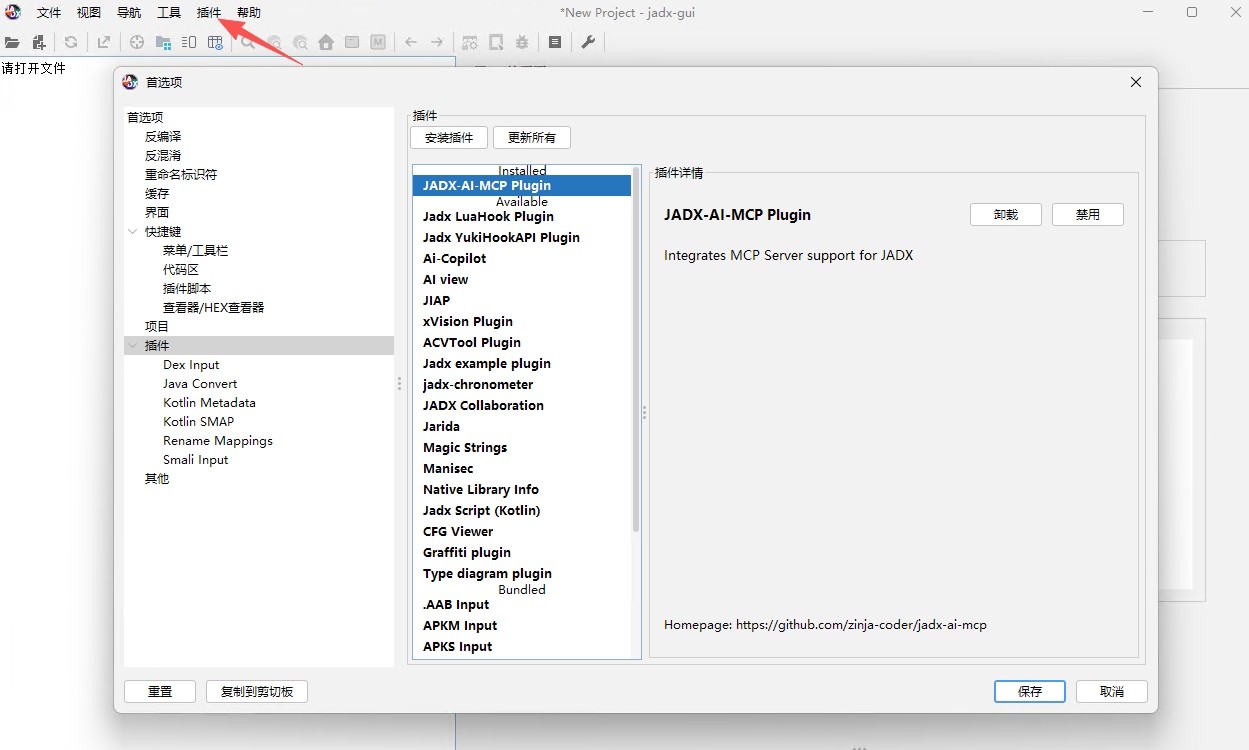
Task: Click the text search magnifier toolbar icon
Action: tap(247, 42)
